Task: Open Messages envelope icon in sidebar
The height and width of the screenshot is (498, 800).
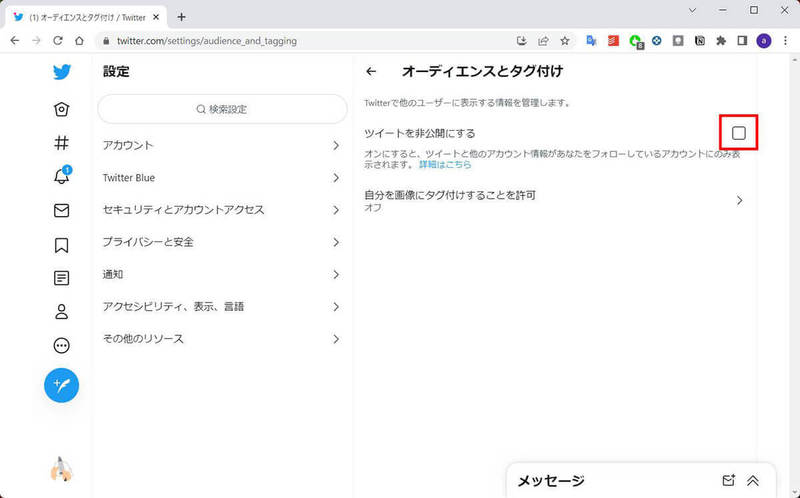Action: coord(62,210)
